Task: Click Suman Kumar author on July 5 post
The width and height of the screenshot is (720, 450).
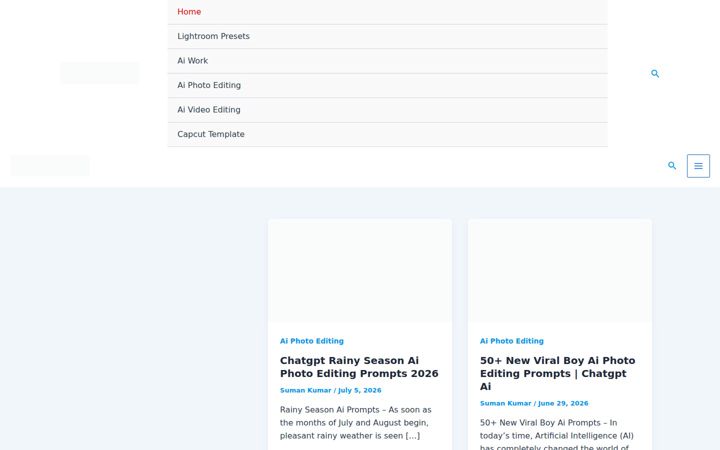Action: click(x=305, y=390)
